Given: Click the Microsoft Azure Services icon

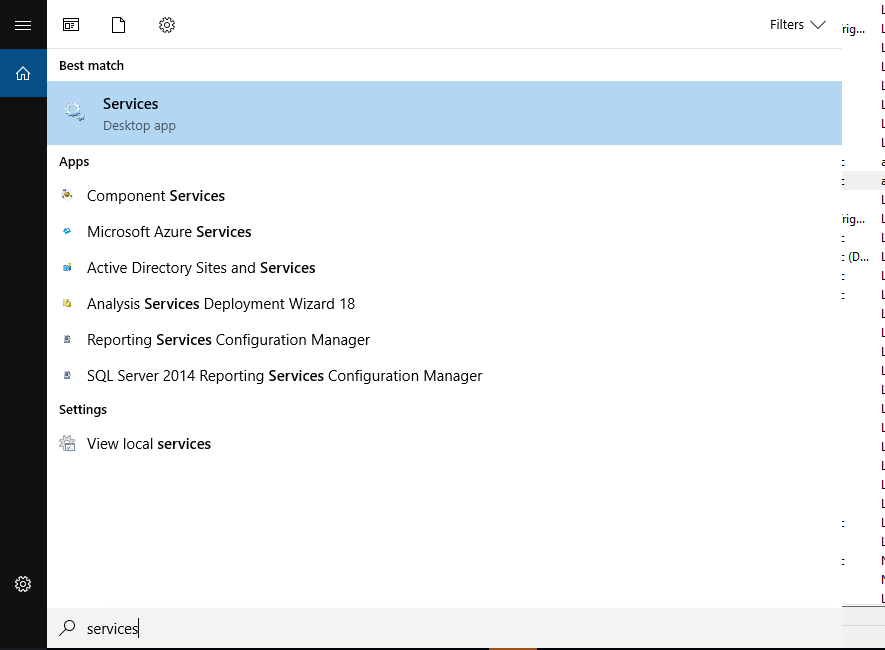Looking at the screenshot, I should (67, 231).
